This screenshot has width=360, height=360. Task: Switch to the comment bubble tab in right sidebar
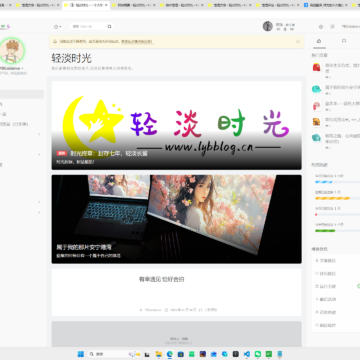(x=344, y=41)
